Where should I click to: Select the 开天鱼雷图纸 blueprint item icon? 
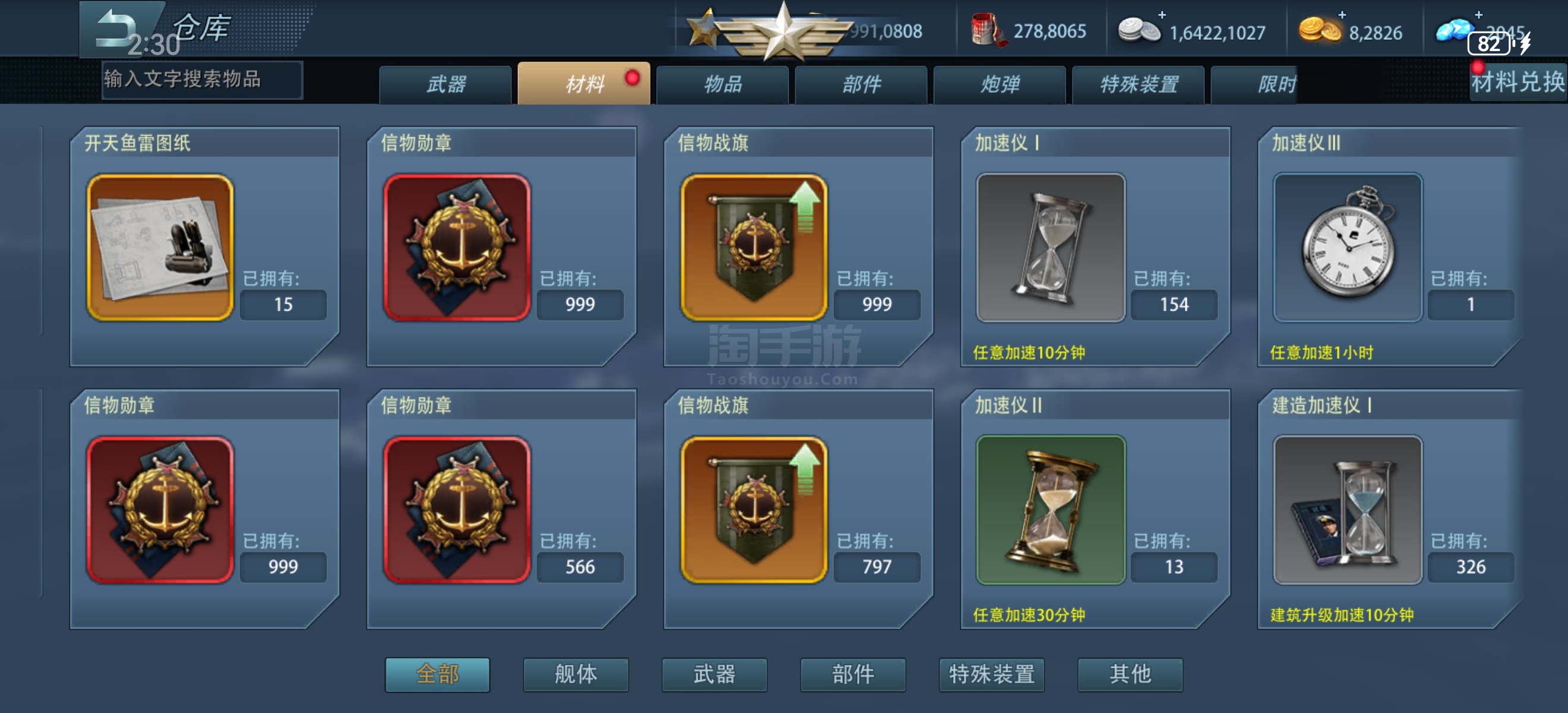[160, 247]
